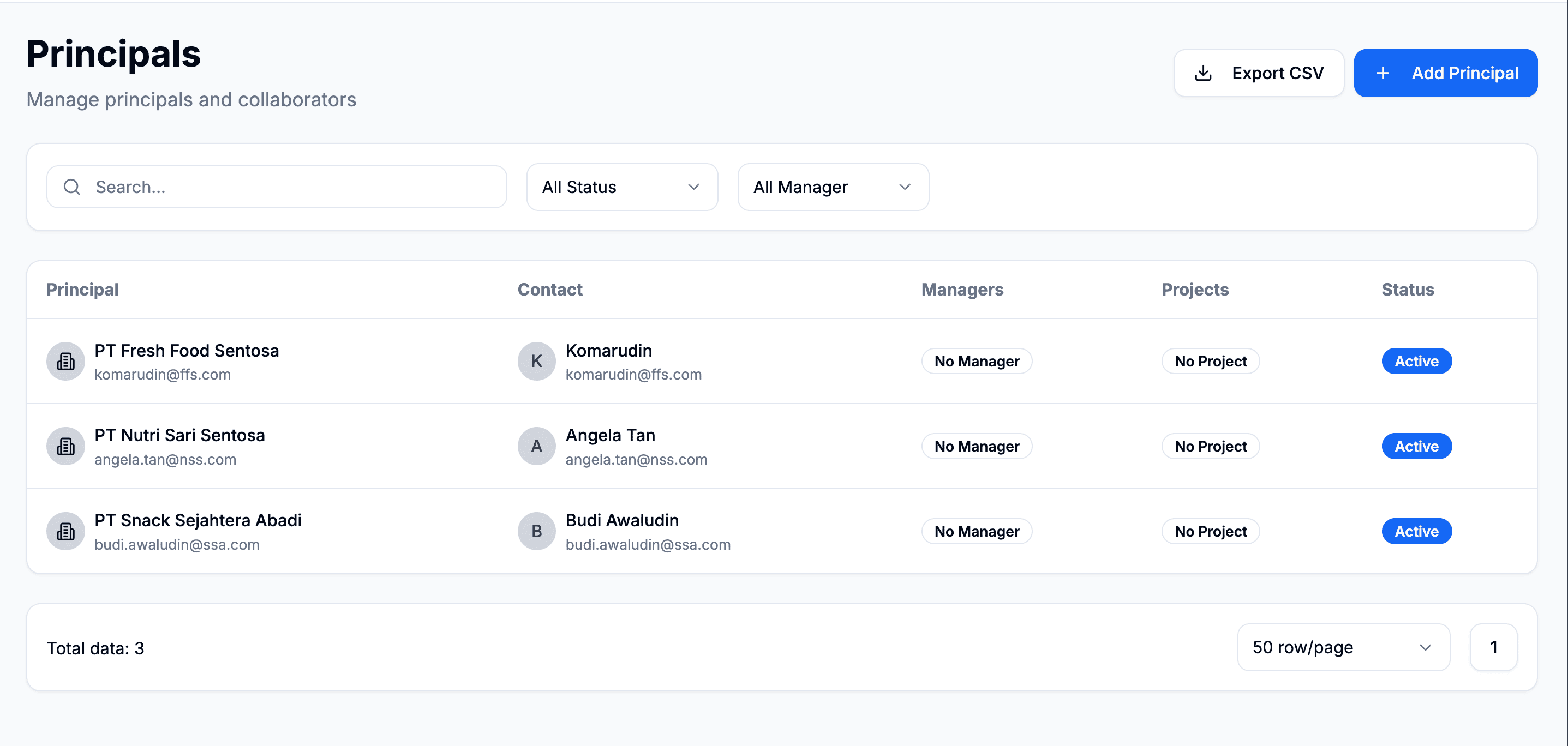Click the download icon on Export CSV

[1203, 73]
